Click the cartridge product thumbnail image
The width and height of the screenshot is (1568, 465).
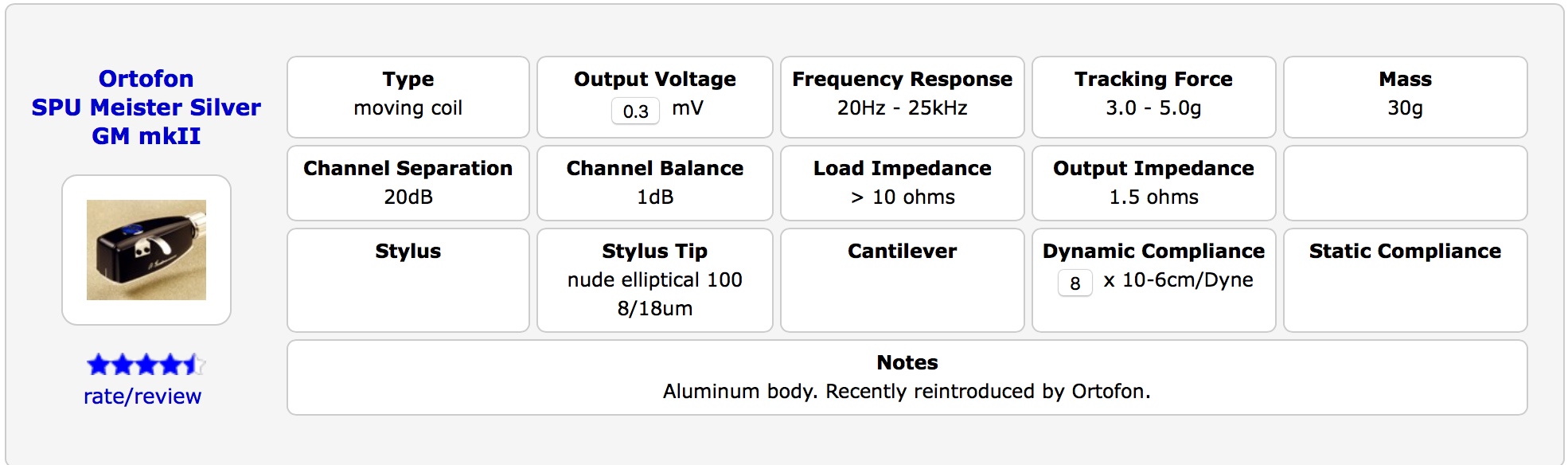(146, 250)
